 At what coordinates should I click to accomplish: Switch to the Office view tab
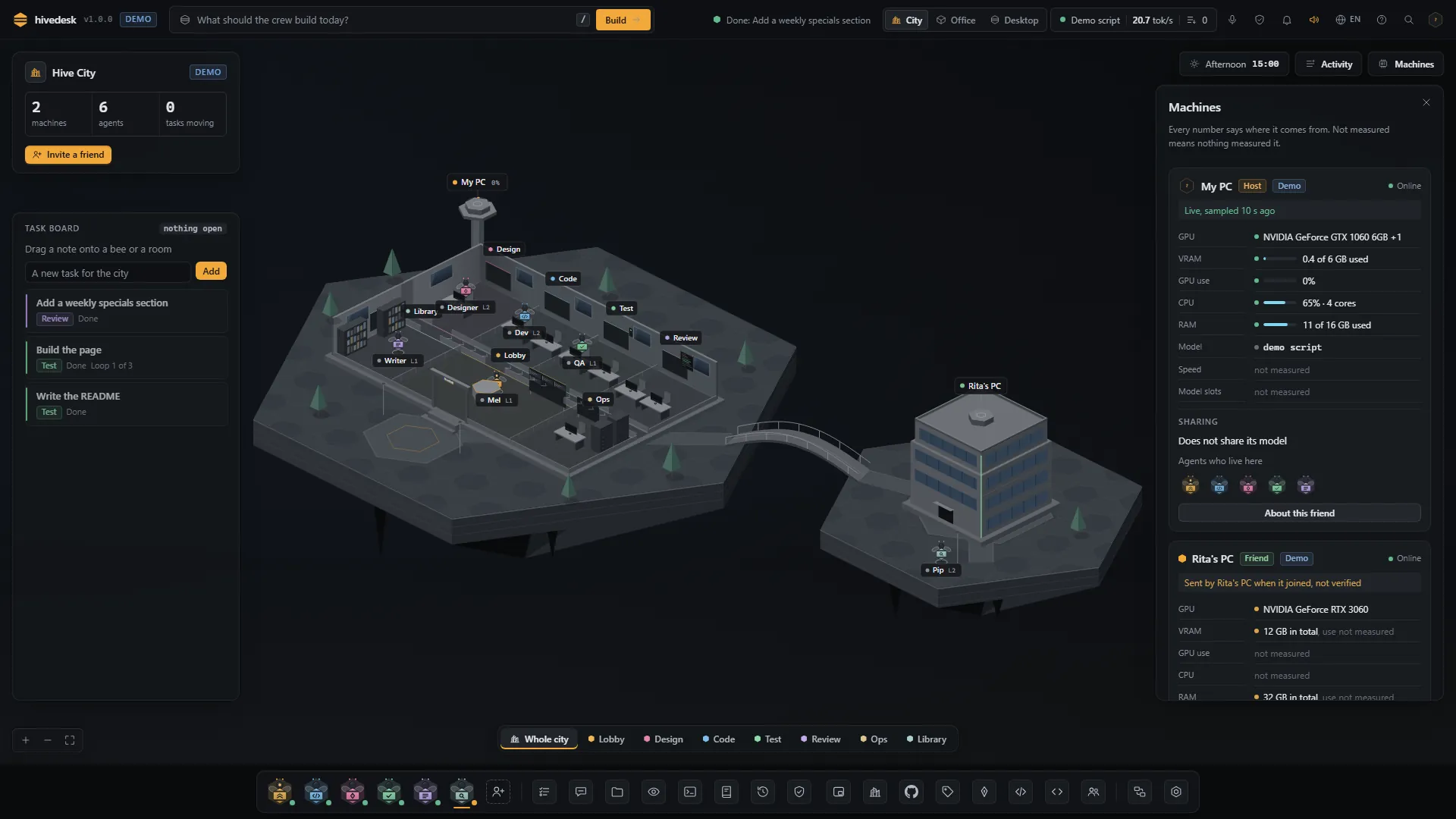point(955,20)
